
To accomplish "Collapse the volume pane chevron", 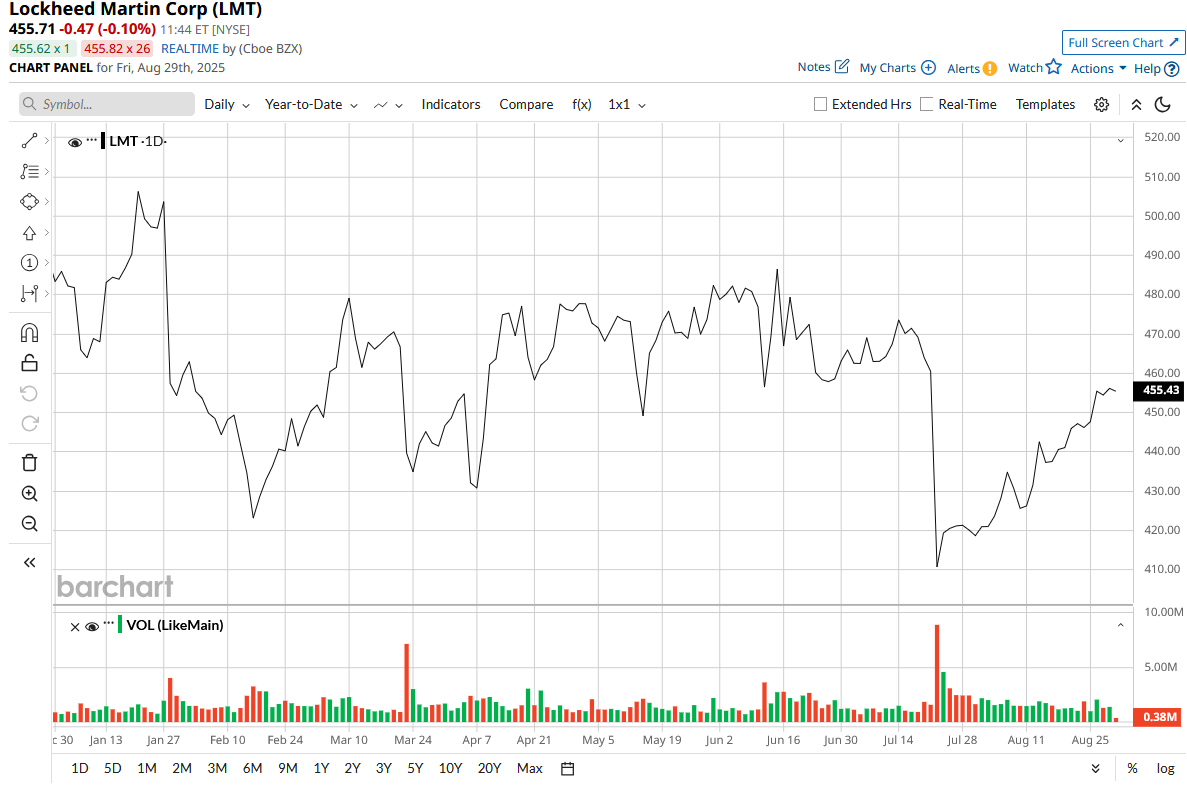I will [1120, 625].
